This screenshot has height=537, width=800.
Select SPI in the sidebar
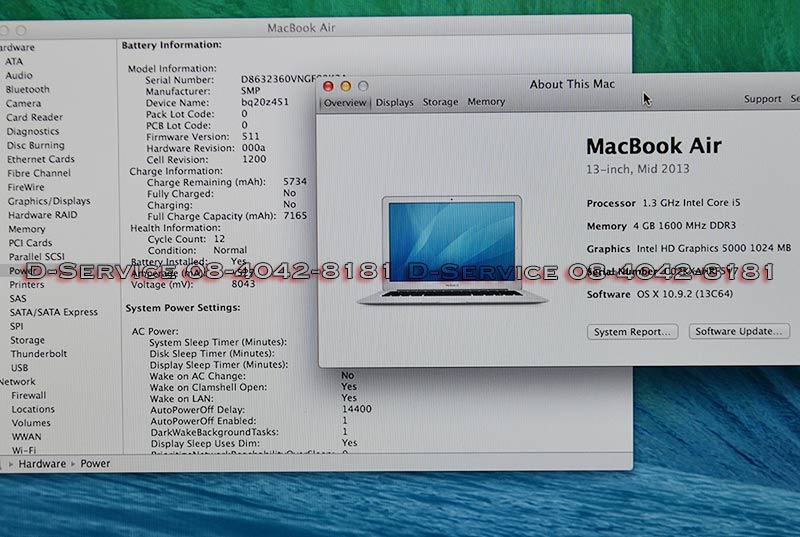pos(16,326)
